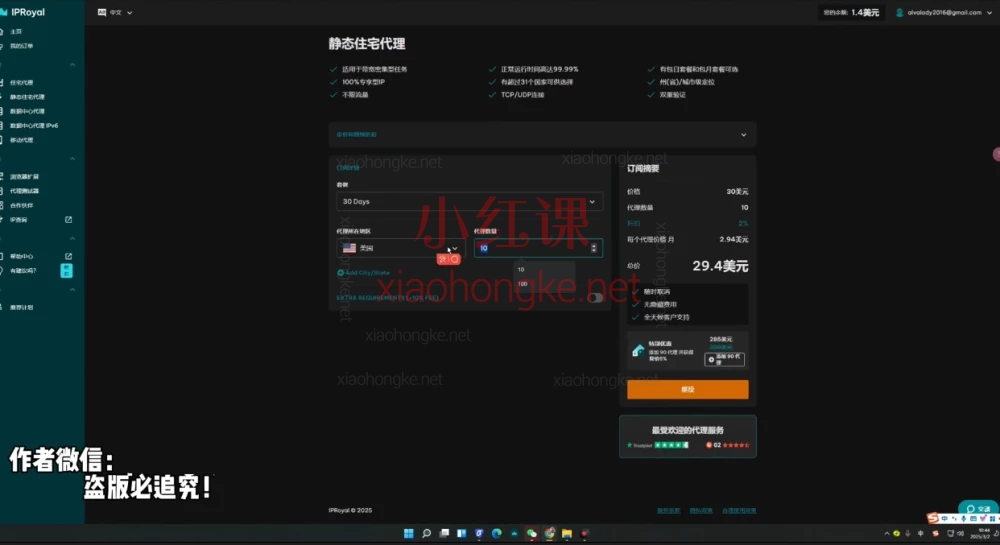Open 移动代理 in the sidebar
Image resolution: width=1000 pixels, height=545 pixels.
pos(21,140)
